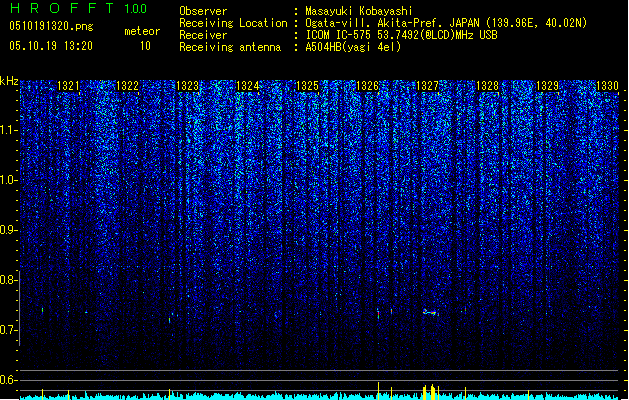Click the 1322 time marker

(127, 86)
